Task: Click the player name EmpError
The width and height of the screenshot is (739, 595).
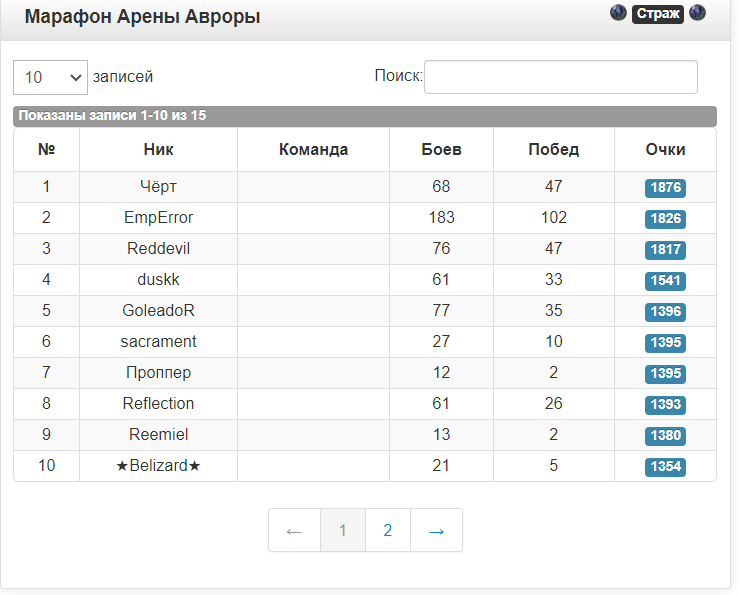Action: point(158,218)
